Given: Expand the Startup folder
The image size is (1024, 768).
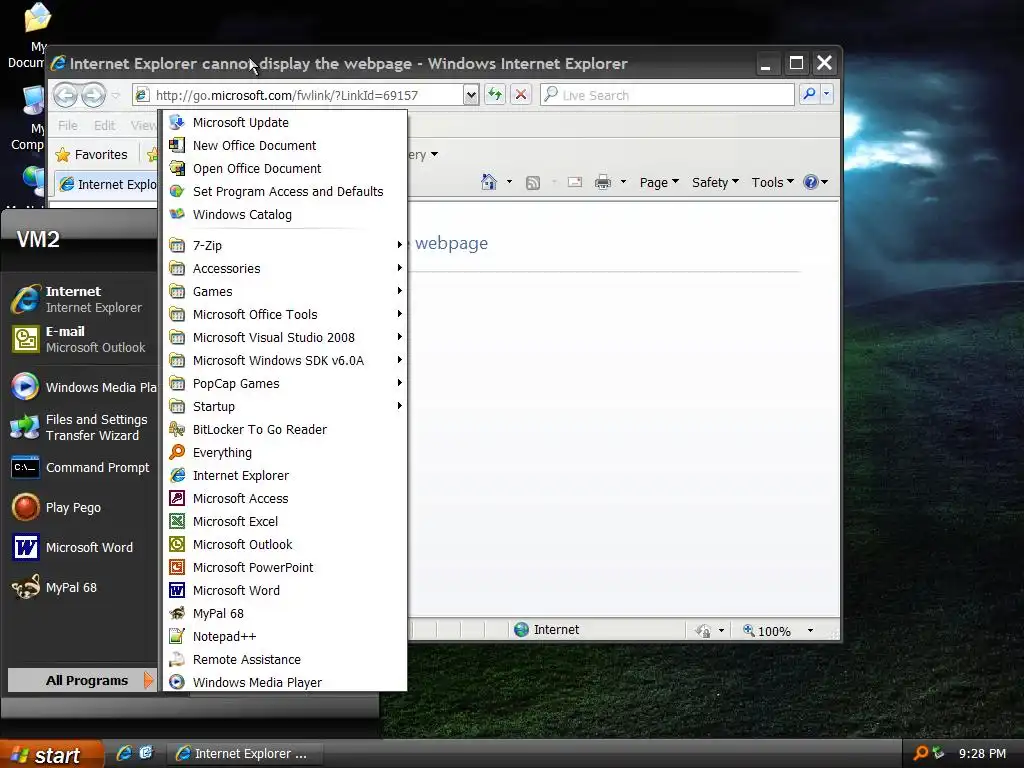Looking at the screenshot, I should point(285,406).
